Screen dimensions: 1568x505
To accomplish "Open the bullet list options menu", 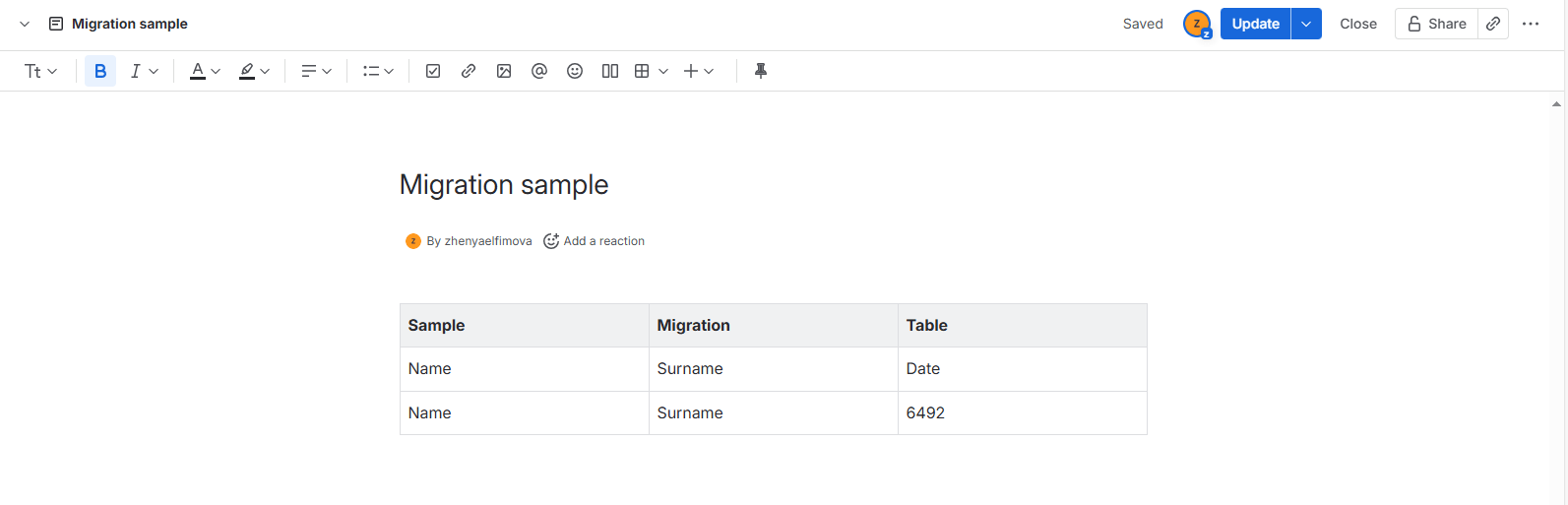I will click(378, 71).
